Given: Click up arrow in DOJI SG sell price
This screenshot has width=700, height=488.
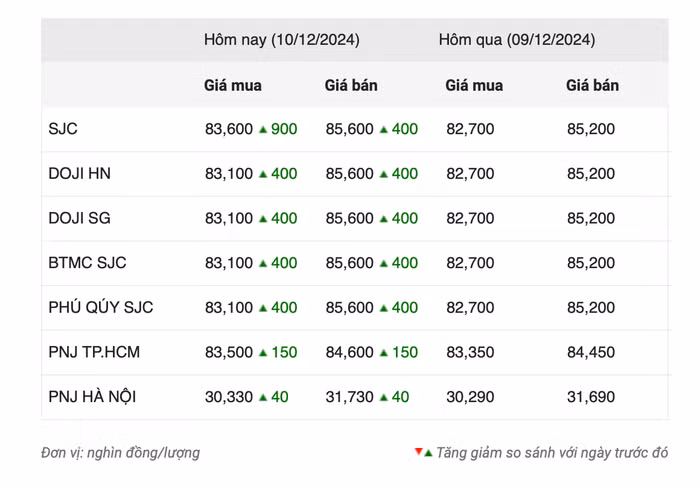Looking at the screenshot, I should point(383,218).
